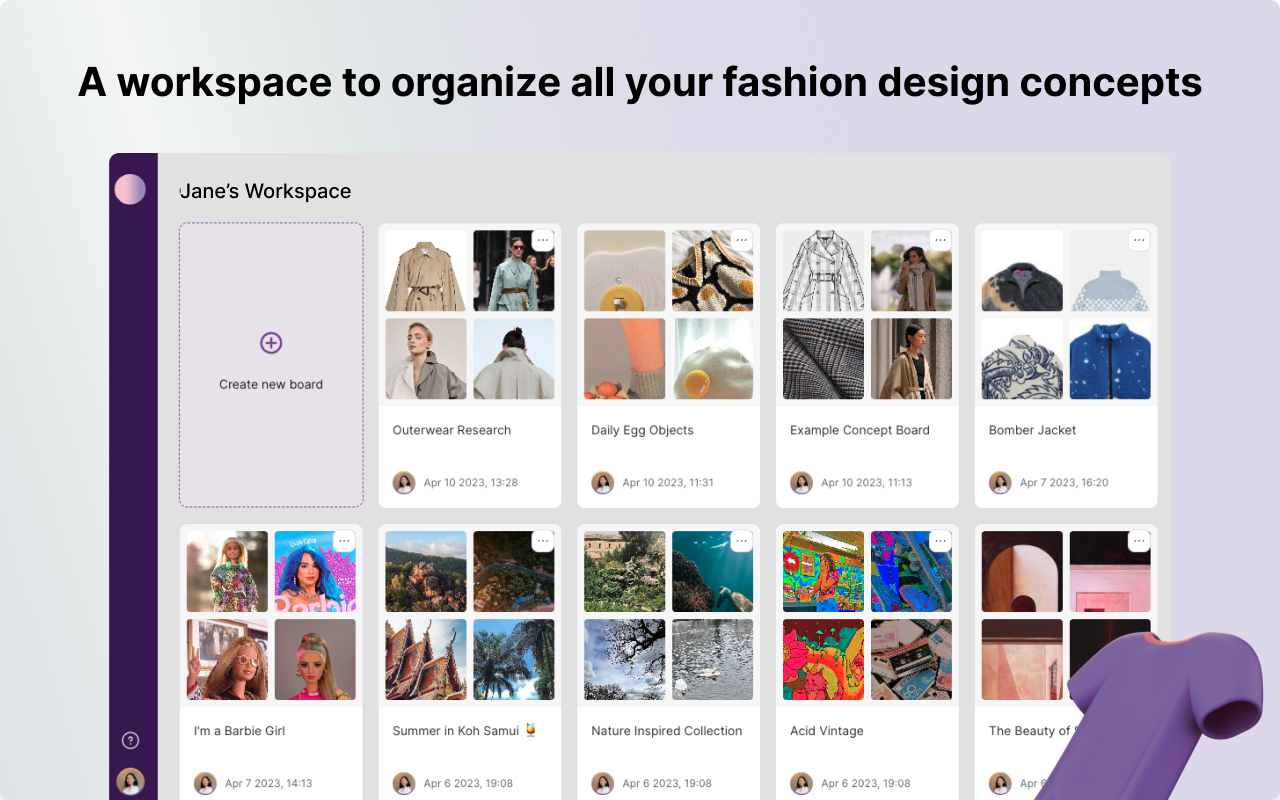Screen dimensions: 1280x800
Task: Open the options menu on Example Concept Board
Action: click(940, 240)
